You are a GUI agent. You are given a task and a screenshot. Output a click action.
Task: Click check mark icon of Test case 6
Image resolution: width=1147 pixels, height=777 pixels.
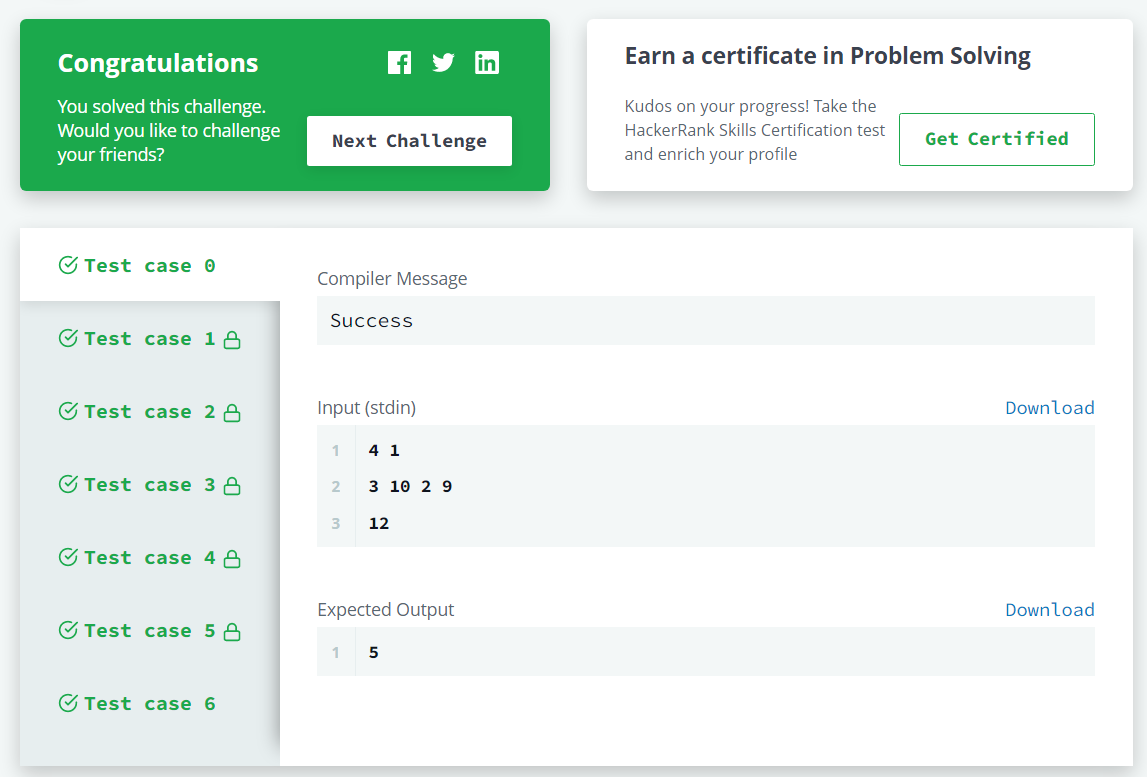coord(68,703)
